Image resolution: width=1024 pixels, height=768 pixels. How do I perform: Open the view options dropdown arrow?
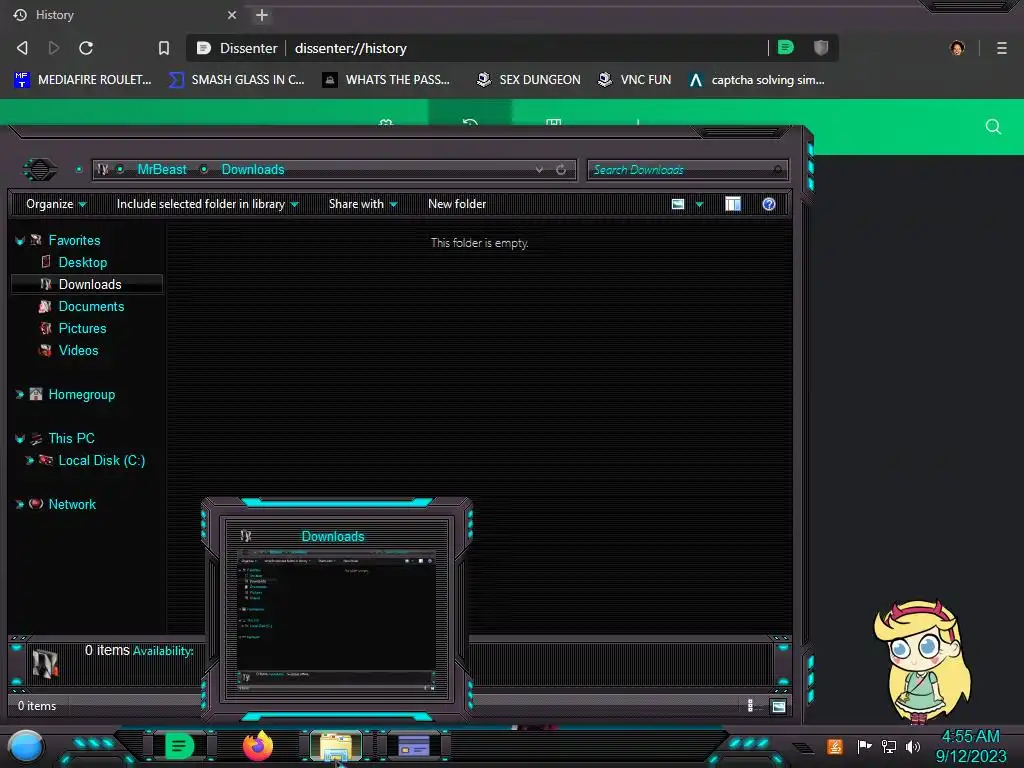pyautogui.click(x=699, y=204)
